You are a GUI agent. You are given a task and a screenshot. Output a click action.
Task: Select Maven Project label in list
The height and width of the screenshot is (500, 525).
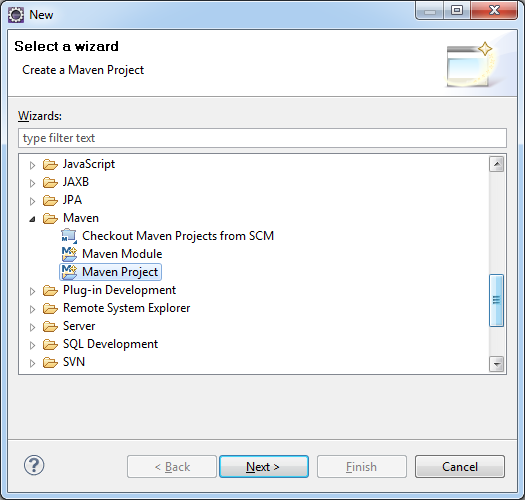point(120,272)
